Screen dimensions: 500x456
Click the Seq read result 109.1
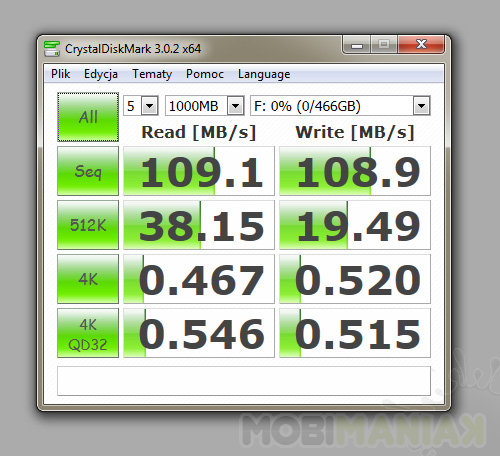[x=199, y=171]
